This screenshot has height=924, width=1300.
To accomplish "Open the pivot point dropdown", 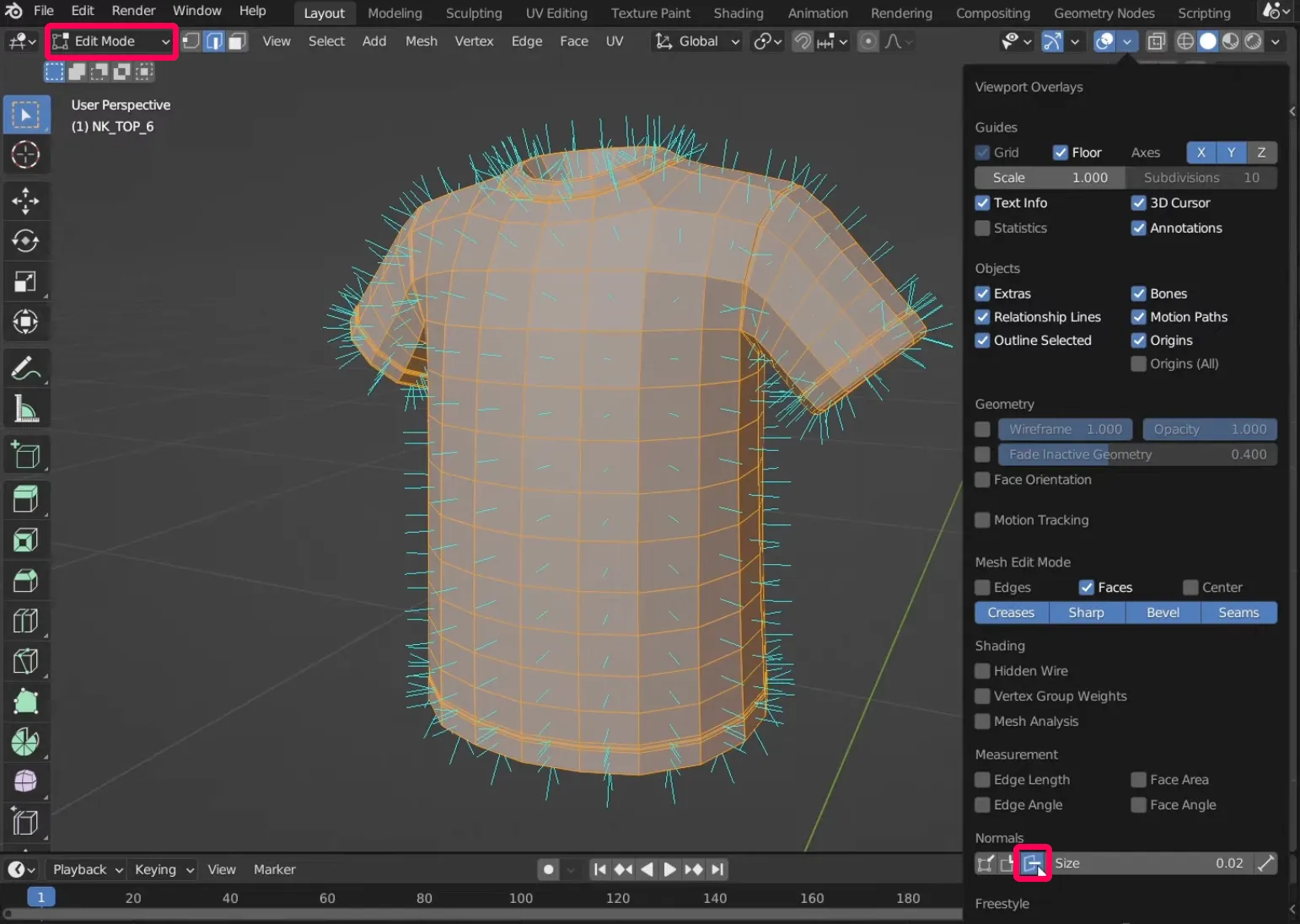I will (767, 41).
